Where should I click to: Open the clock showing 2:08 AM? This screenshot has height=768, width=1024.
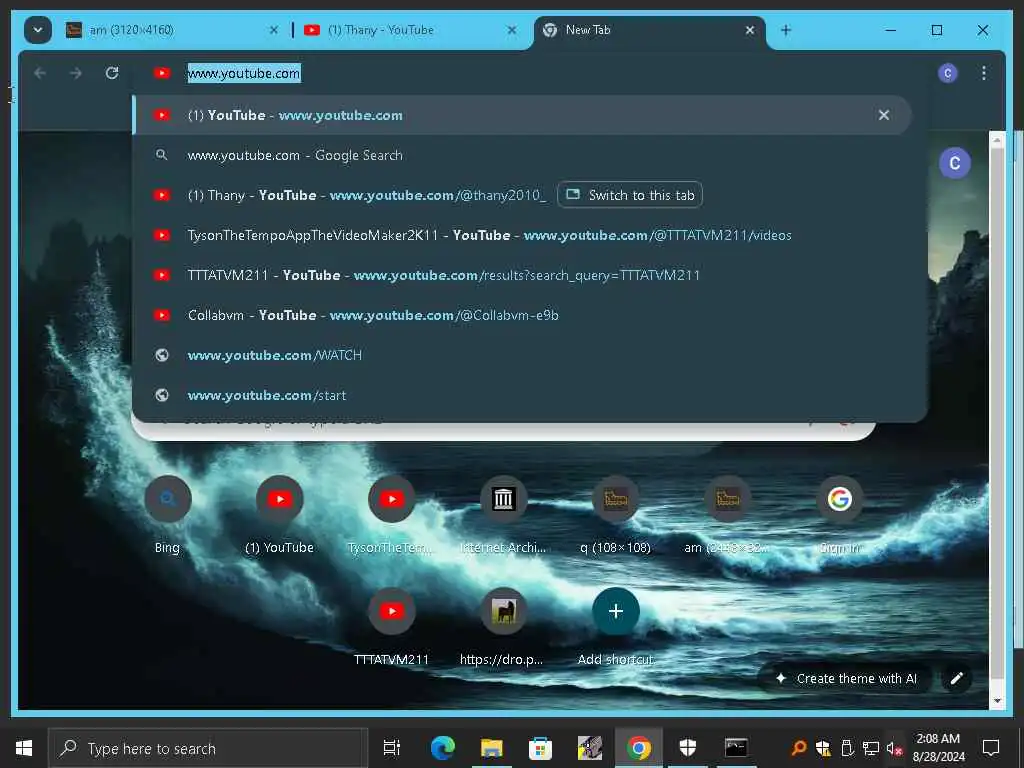click(938, 748)
